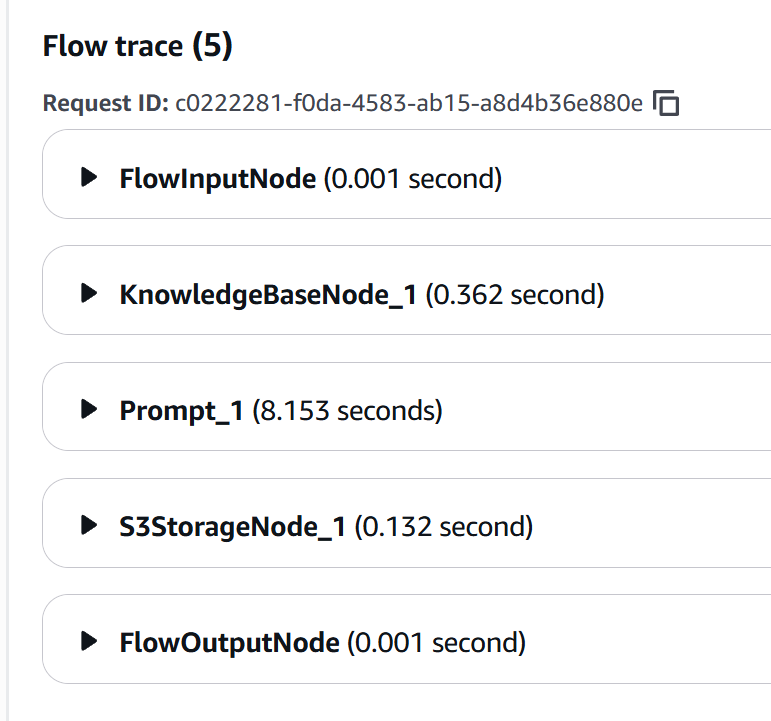Expand the Prompt_1 disclosure triangle

[x=89, y=409]
